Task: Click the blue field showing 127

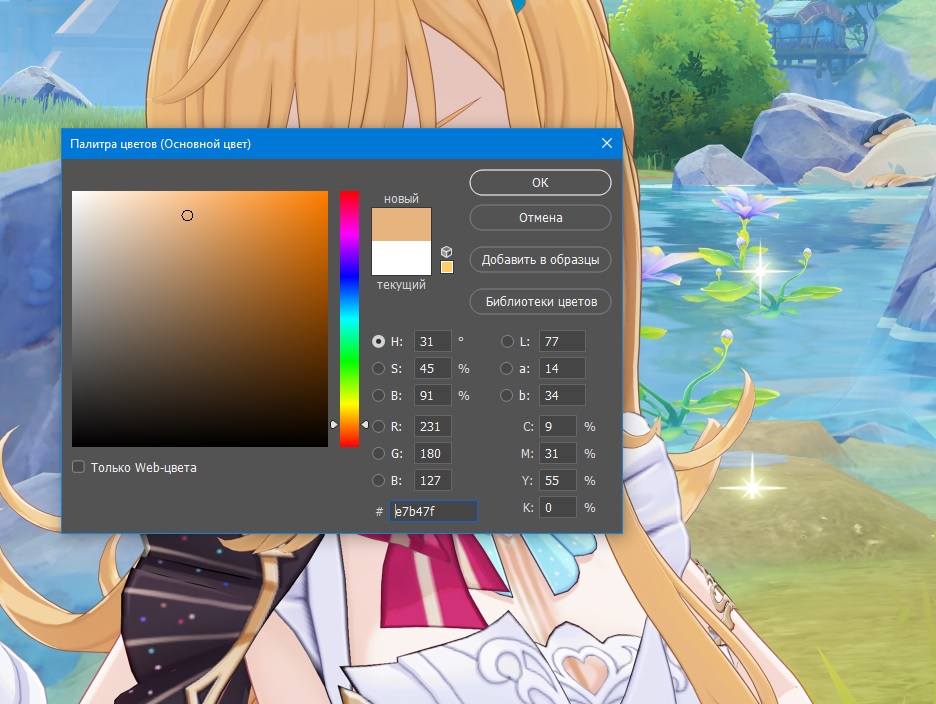Action: pyautogui.click(x=433, y=480)
